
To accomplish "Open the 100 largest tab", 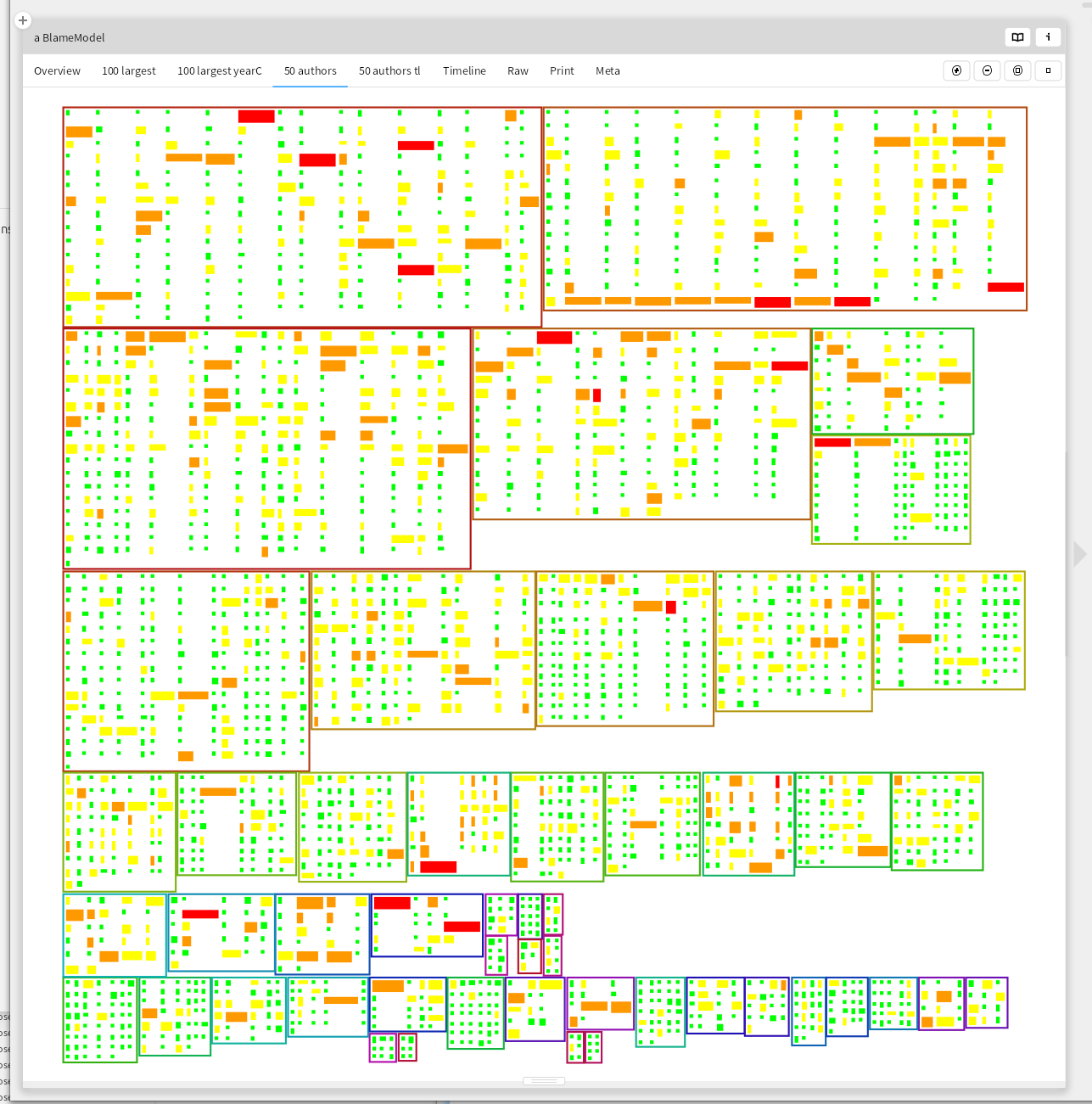I will [129, 71].
